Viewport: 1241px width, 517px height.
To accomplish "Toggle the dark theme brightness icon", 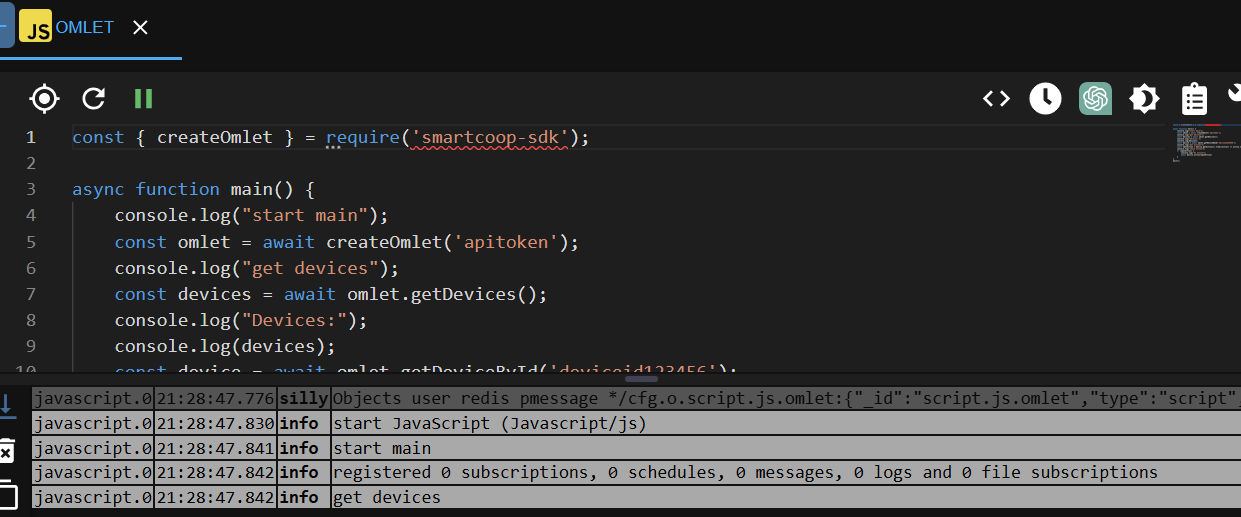I will [1144, 98].
